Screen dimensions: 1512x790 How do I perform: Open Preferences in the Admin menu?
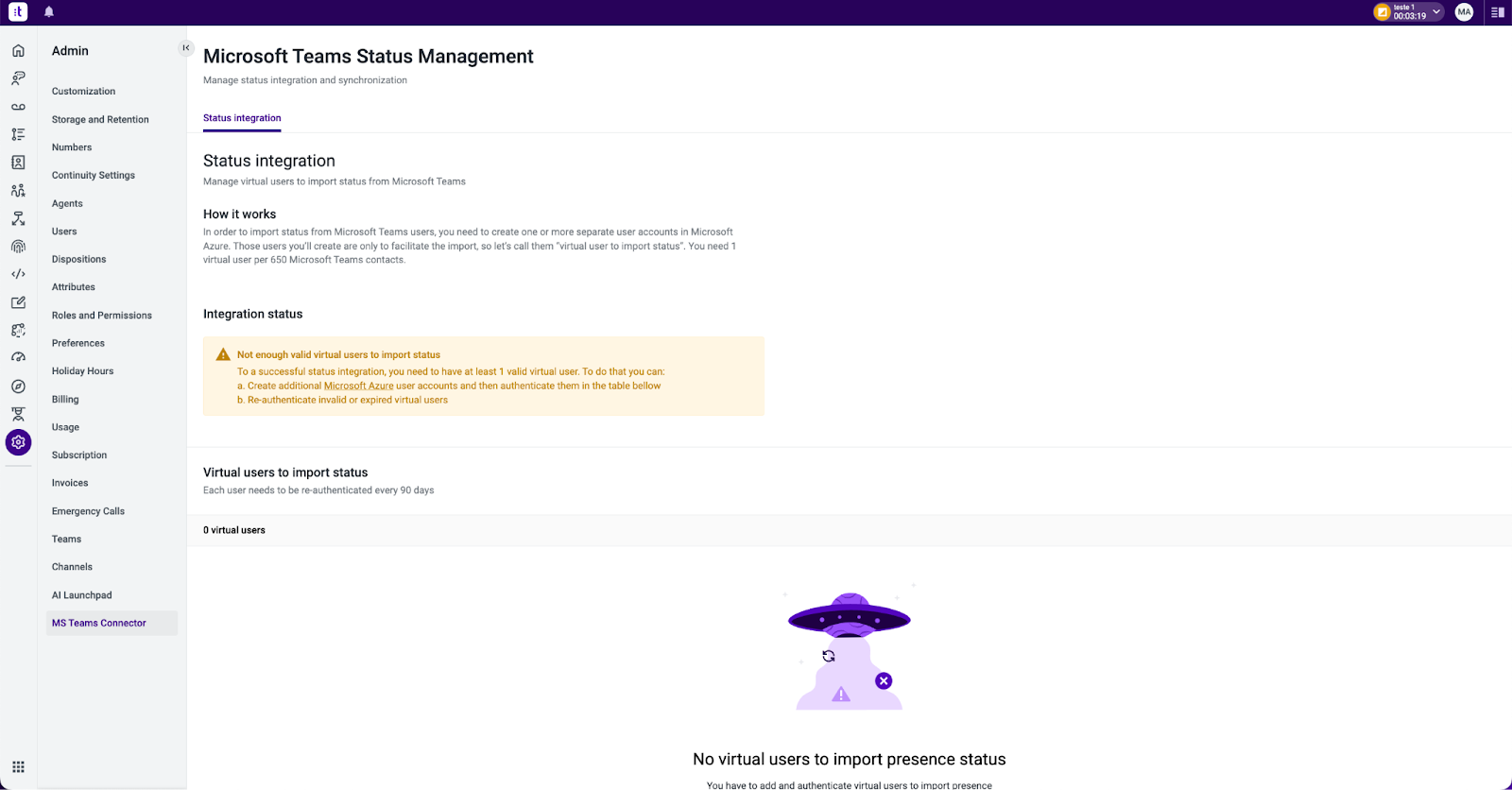tap(78, 343)
